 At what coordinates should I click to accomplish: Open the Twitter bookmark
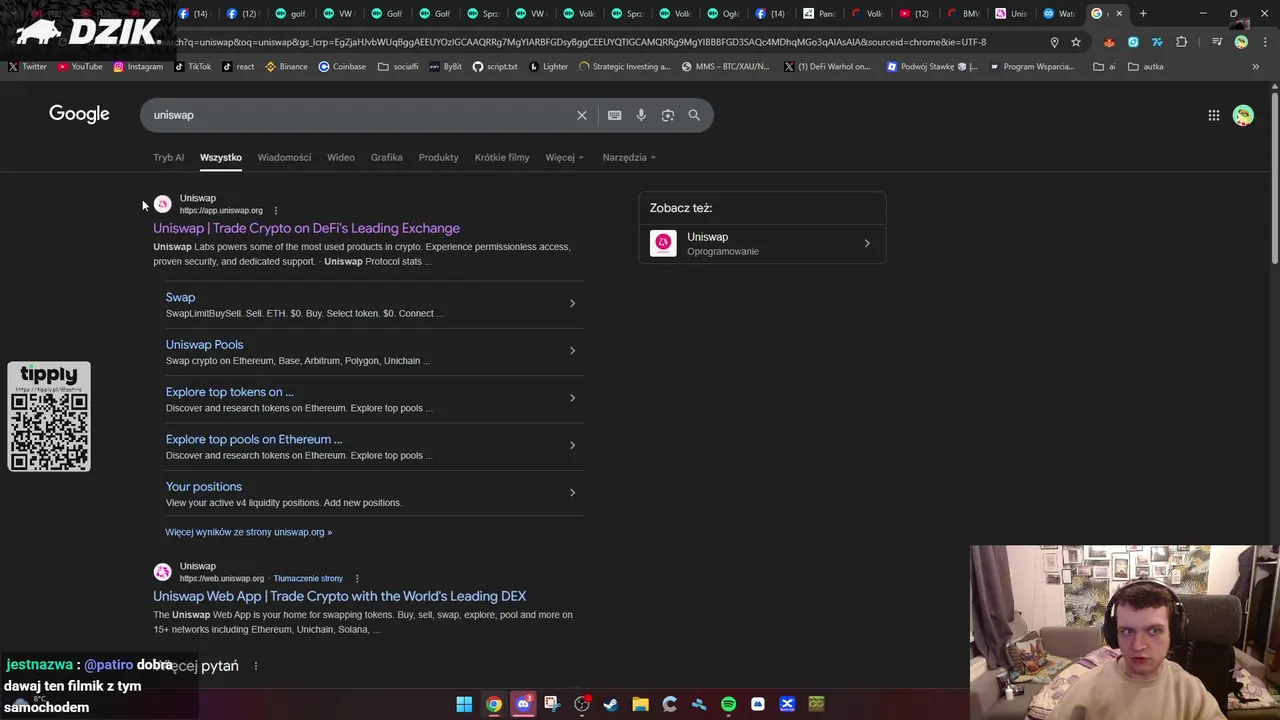click(27, 67)
